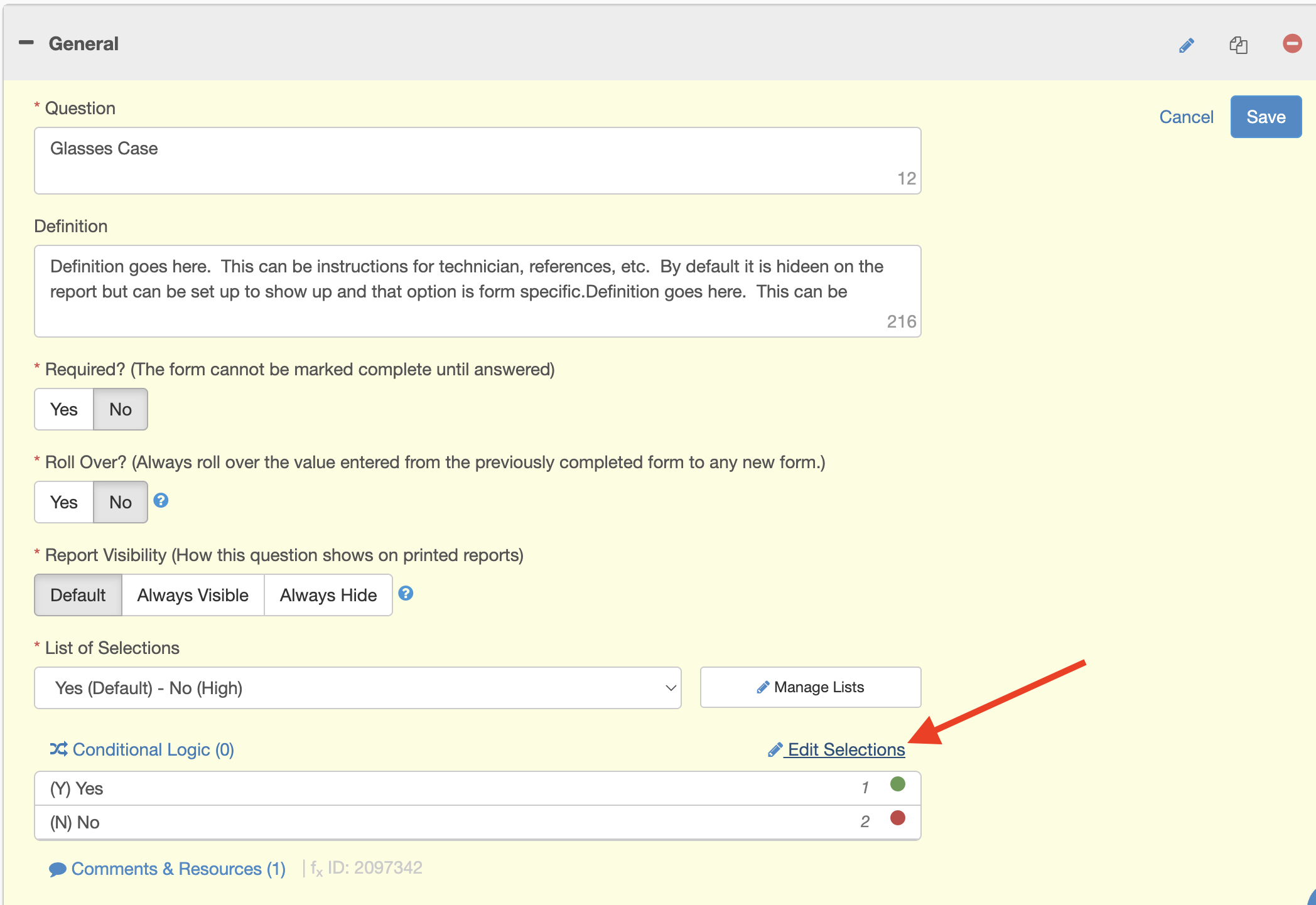The width and height of the screenshot is (1316, 905).
Task: Click the green dot color for the Yes selection
Action: (897, 784)
